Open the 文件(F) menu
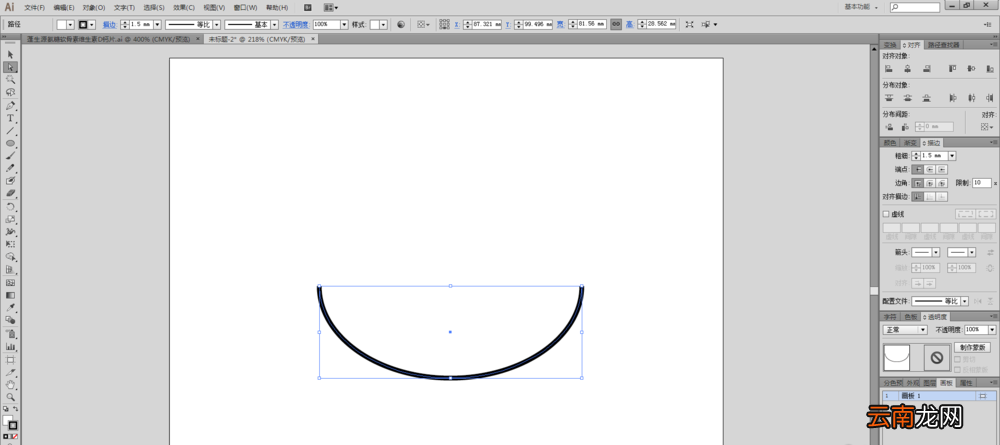Screen dimensions: 1000x445 34,8
